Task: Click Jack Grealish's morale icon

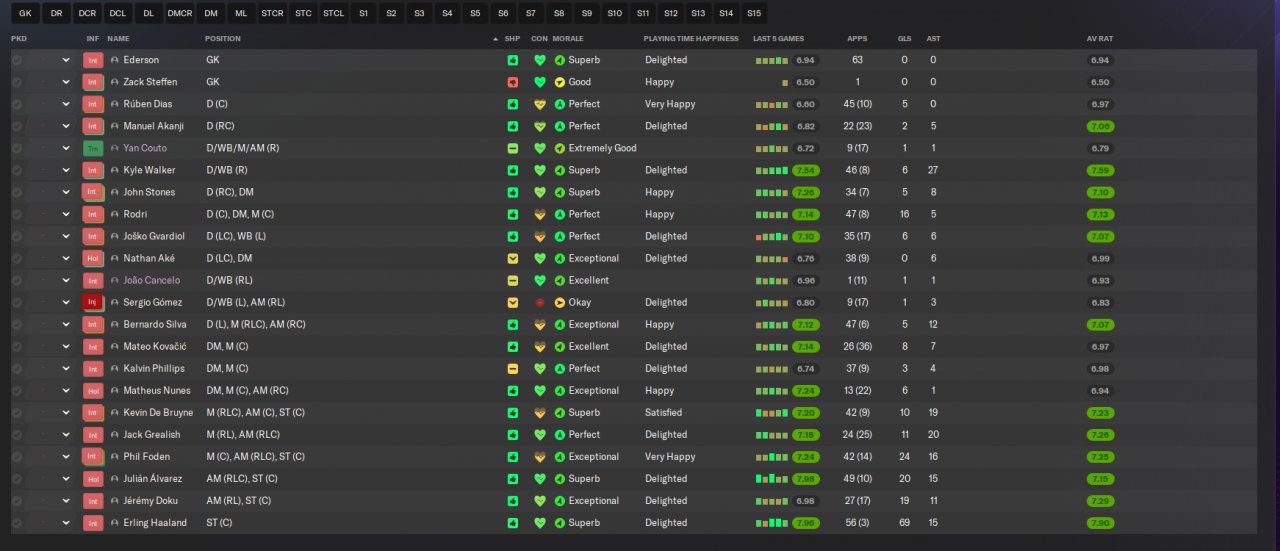Action: [x=560, y=435]
